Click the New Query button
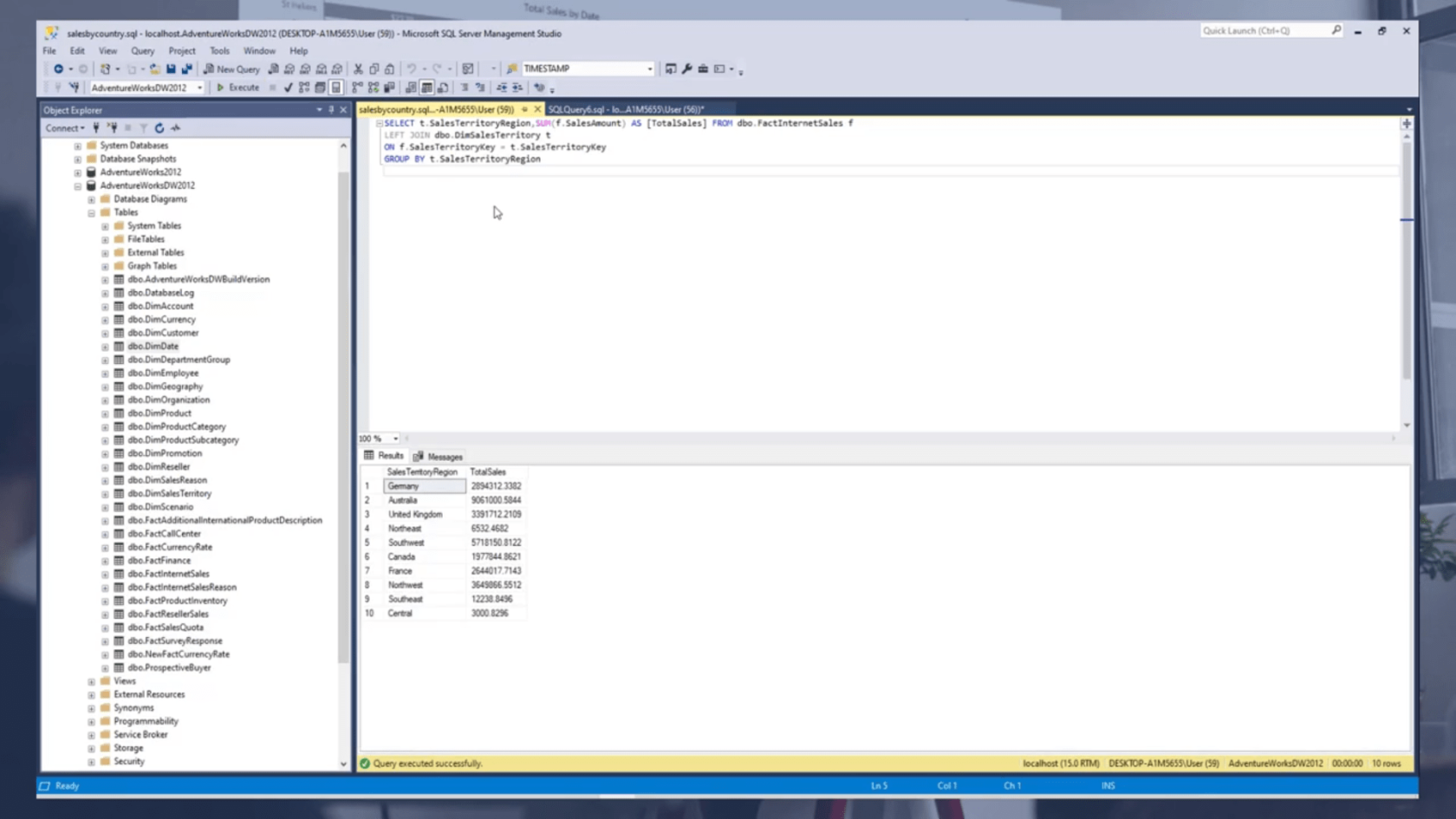This screenshot has width=1456, height=819. click(231, 68)
